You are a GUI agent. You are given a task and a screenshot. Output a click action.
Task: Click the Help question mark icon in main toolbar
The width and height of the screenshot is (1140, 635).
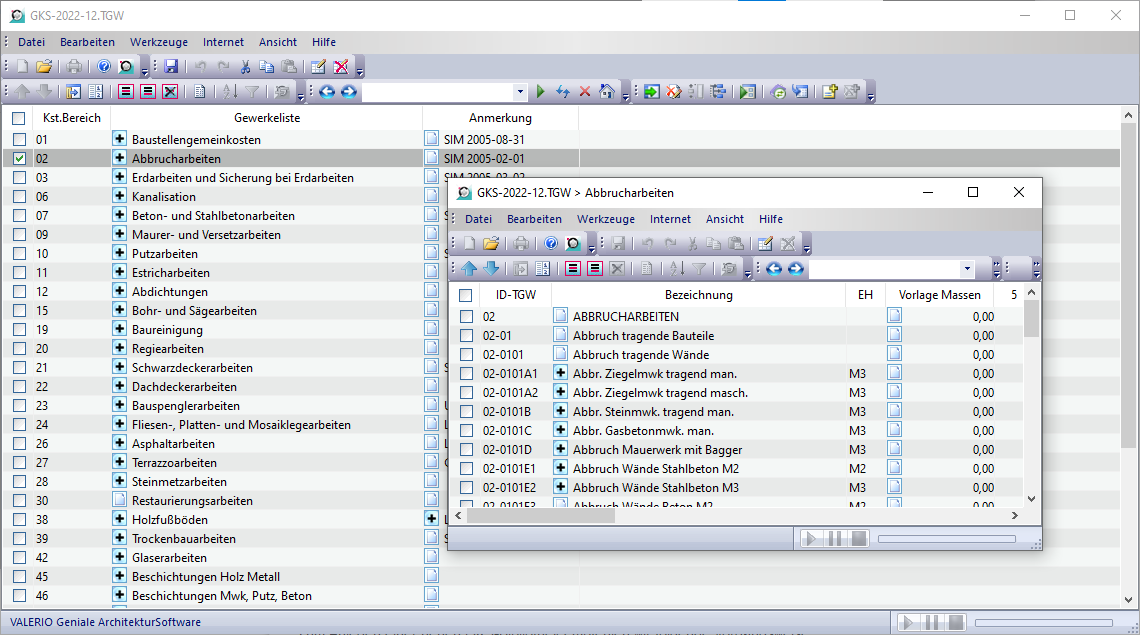104,67
